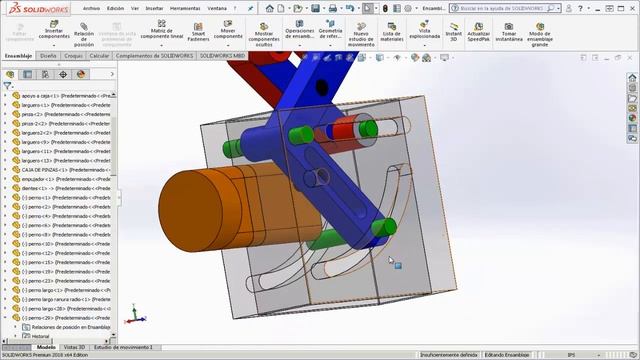This screenshot has height=360, width=640.
Task: Open the Appearances color wheel in task pane
Action: pos(632,118)
